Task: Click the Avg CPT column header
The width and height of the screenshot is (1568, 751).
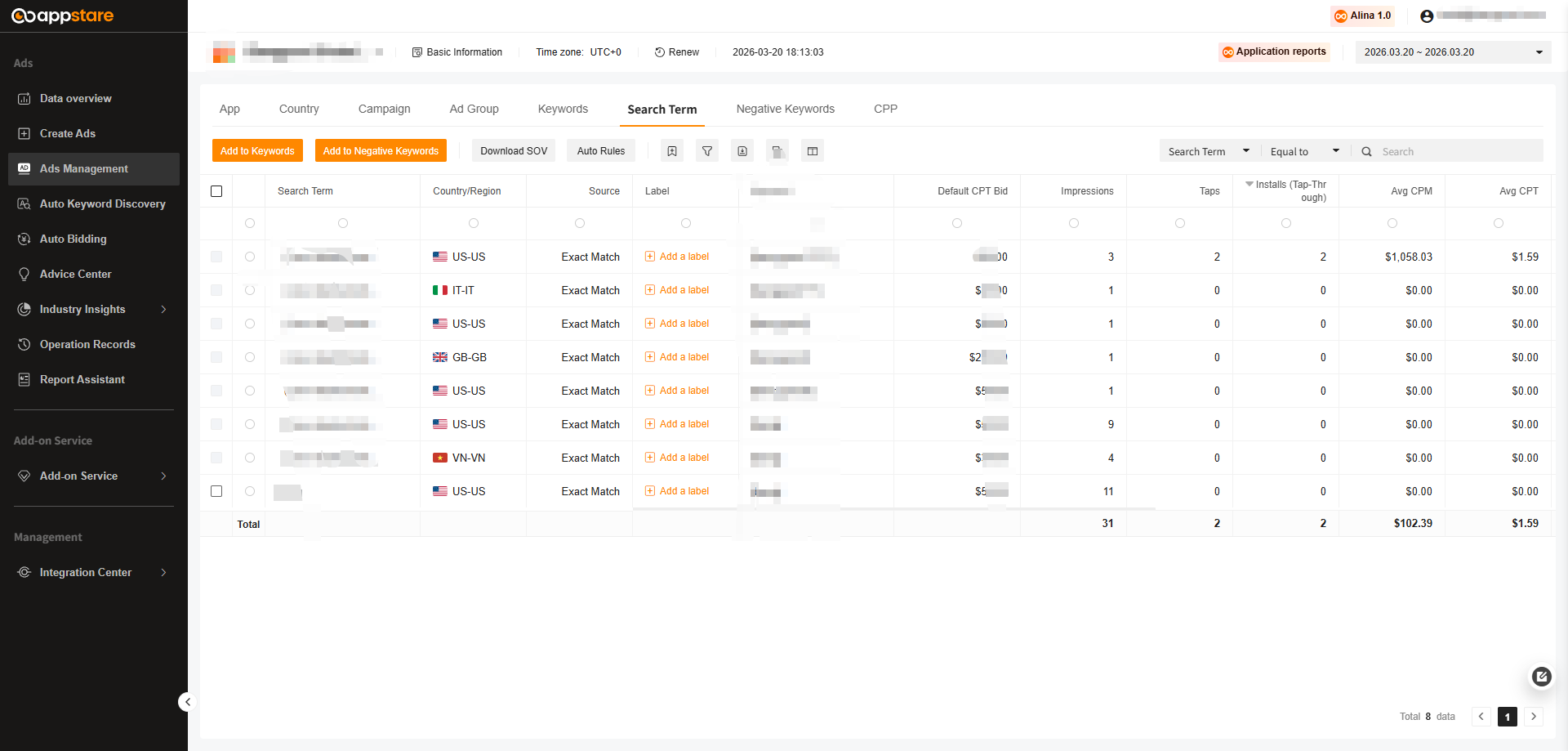Action: [x=1519, y=191]
